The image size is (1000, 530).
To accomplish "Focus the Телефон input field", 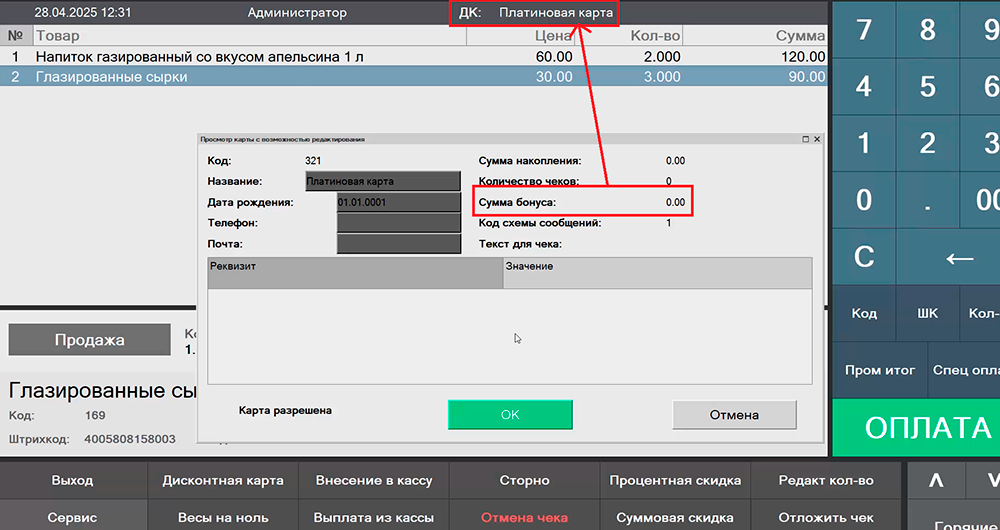I will [x=398, y=223].
